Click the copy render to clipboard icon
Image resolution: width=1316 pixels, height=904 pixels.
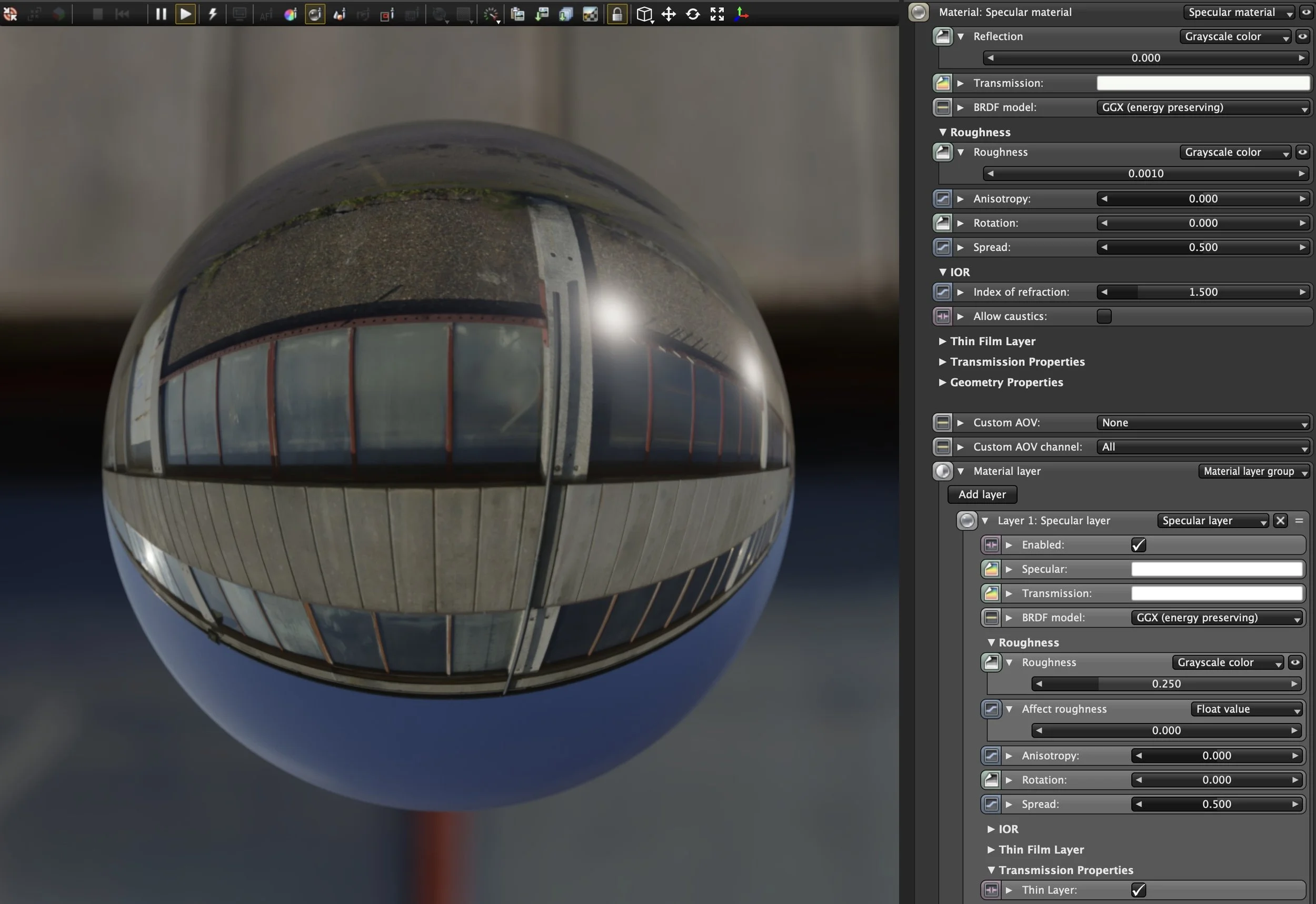[x=517, y=15]
